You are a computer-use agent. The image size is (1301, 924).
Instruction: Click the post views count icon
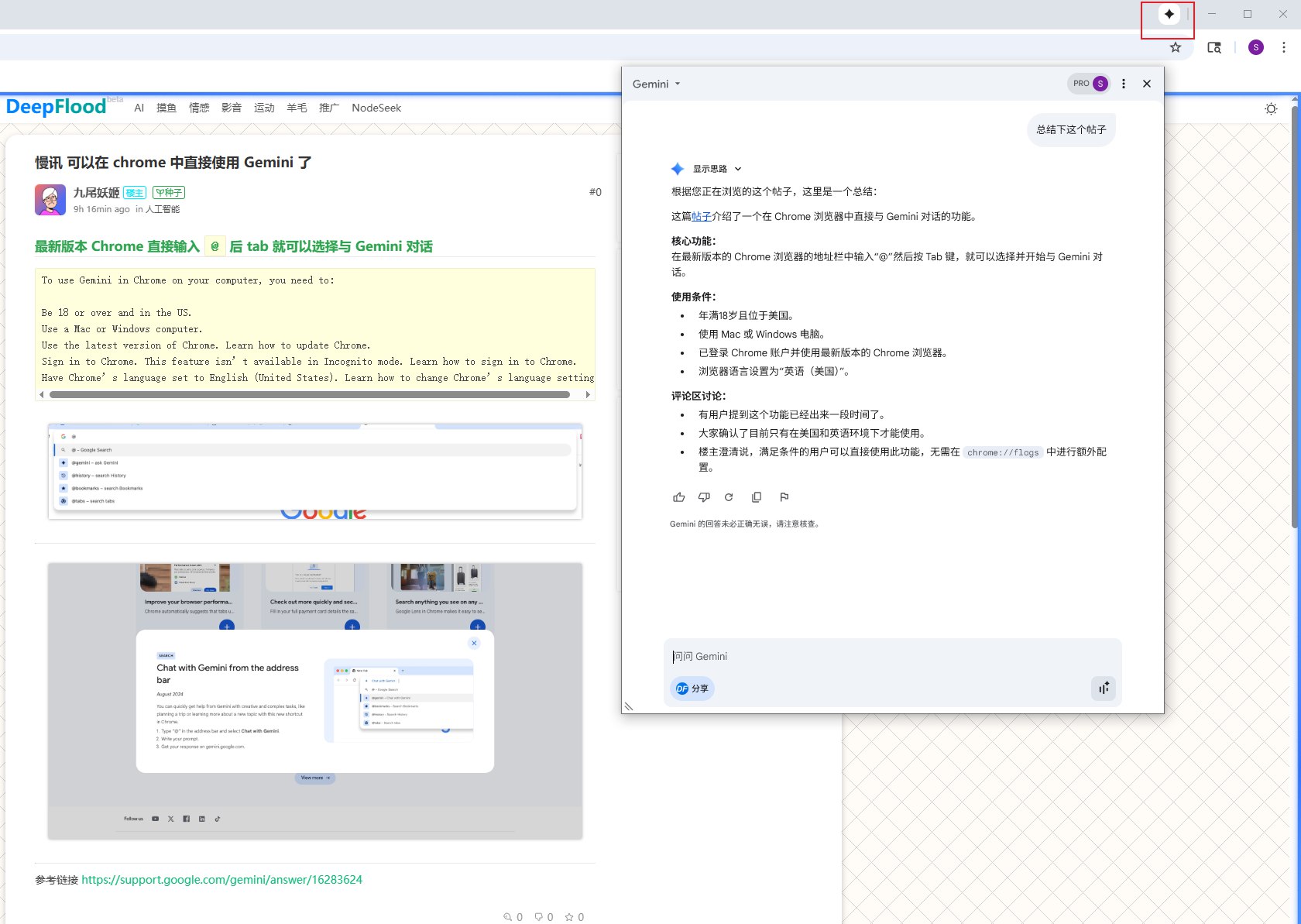click(x=508, y=917)
